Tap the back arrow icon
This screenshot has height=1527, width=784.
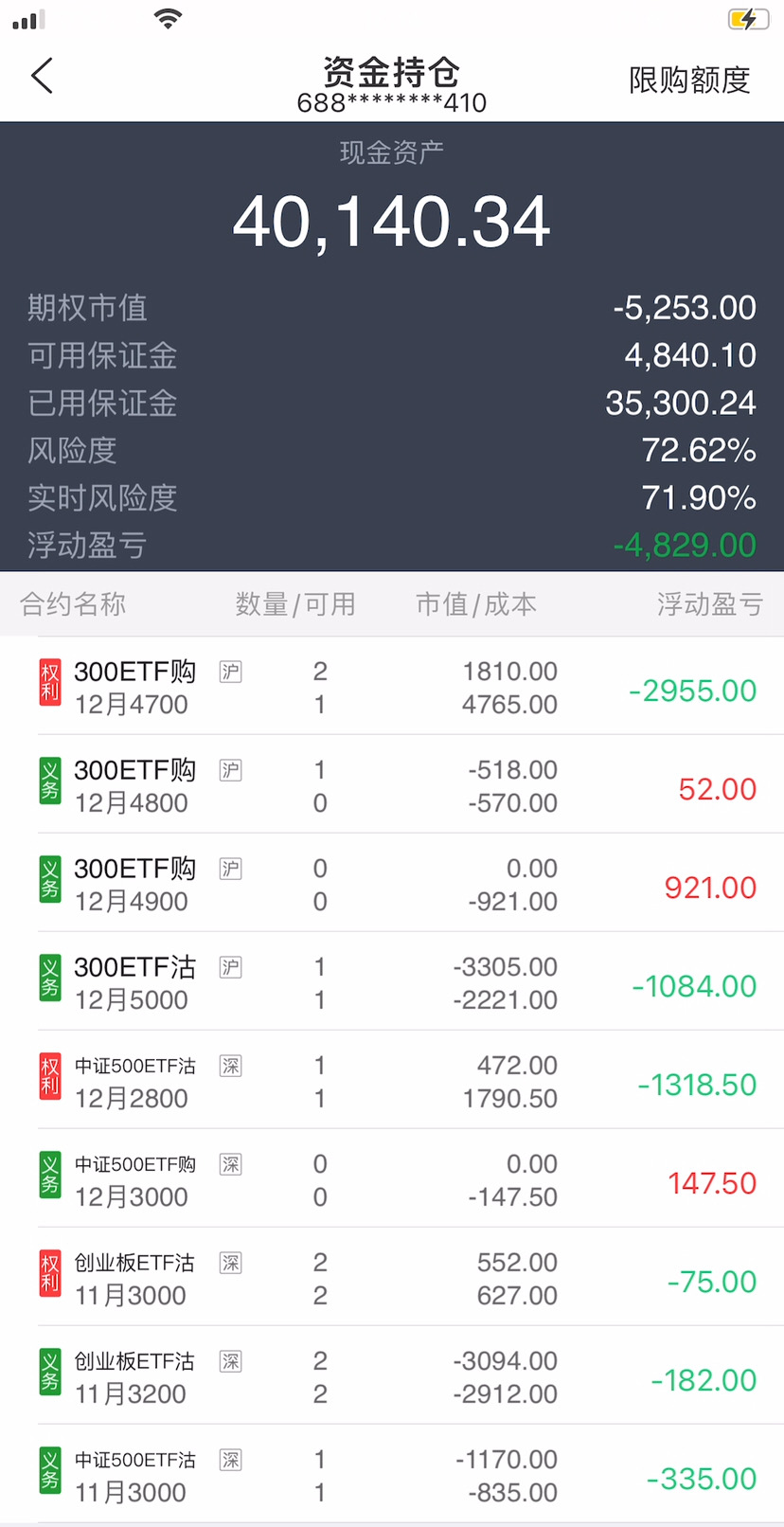click(x=43, y=76)
